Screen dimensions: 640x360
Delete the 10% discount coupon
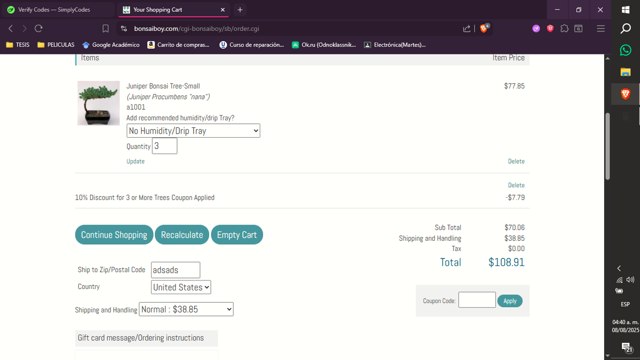coord(516,185)
